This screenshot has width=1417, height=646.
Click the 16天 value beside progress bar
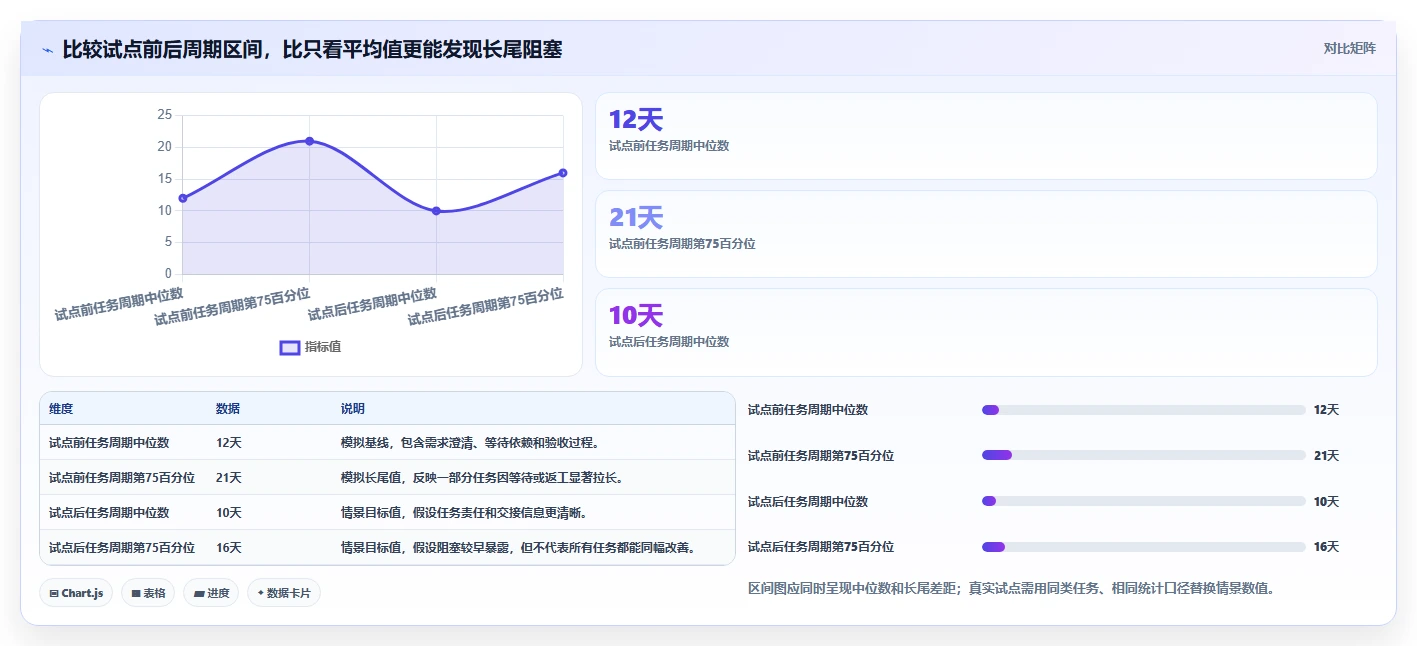[1326, 547]
